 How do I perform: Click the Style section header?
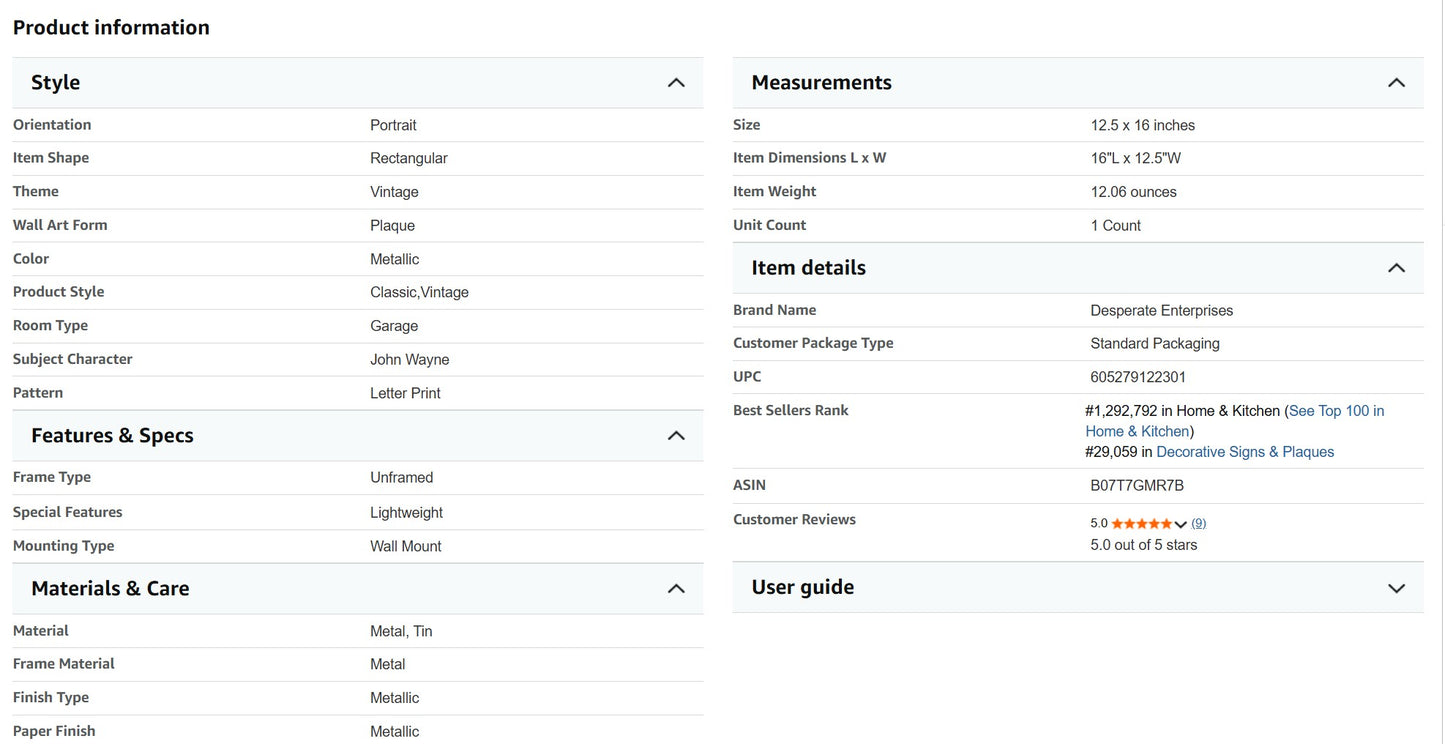[358, 82]
